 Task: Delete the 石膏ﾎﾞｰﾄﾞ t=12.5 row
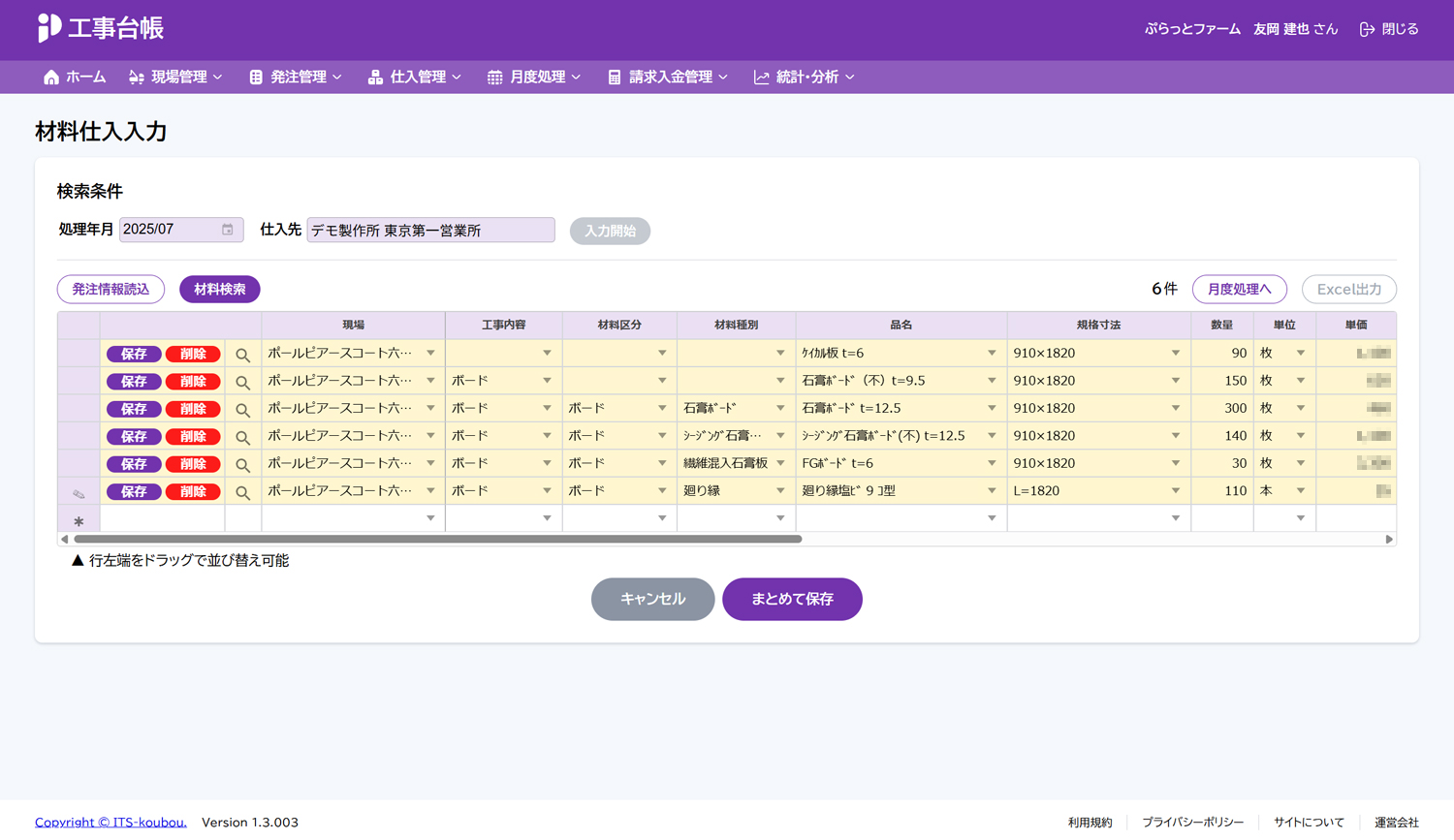pyautogui.click(x=193, y=409)
